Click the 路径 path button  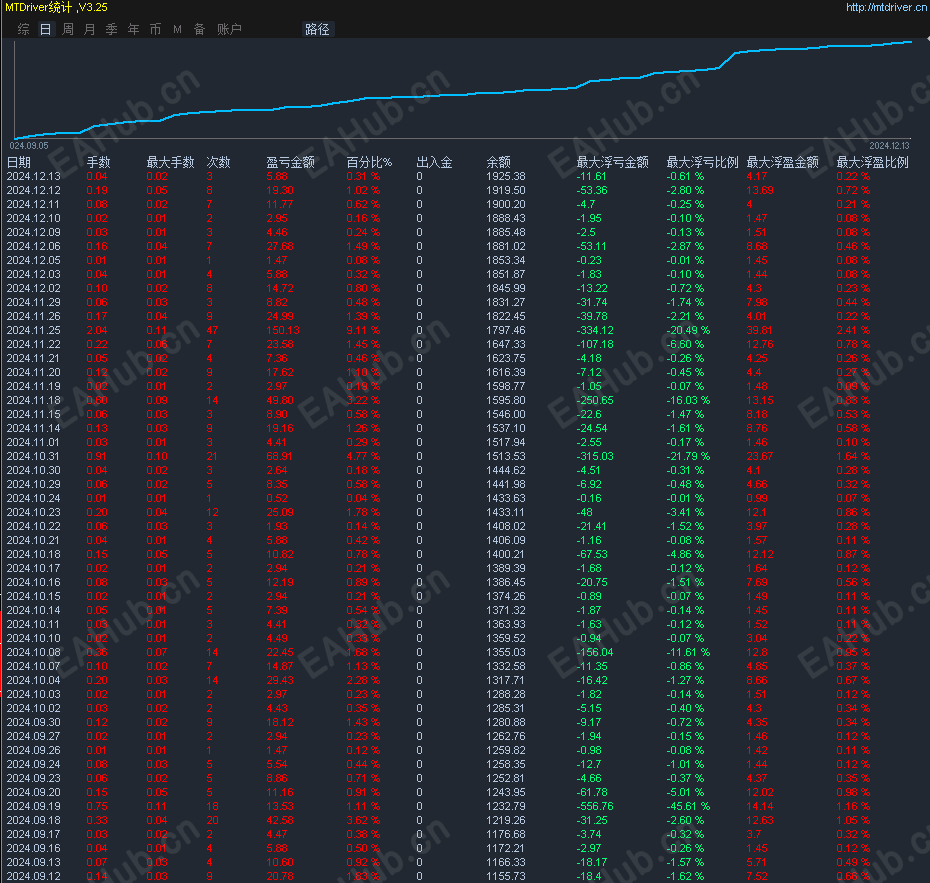[317, 29]
